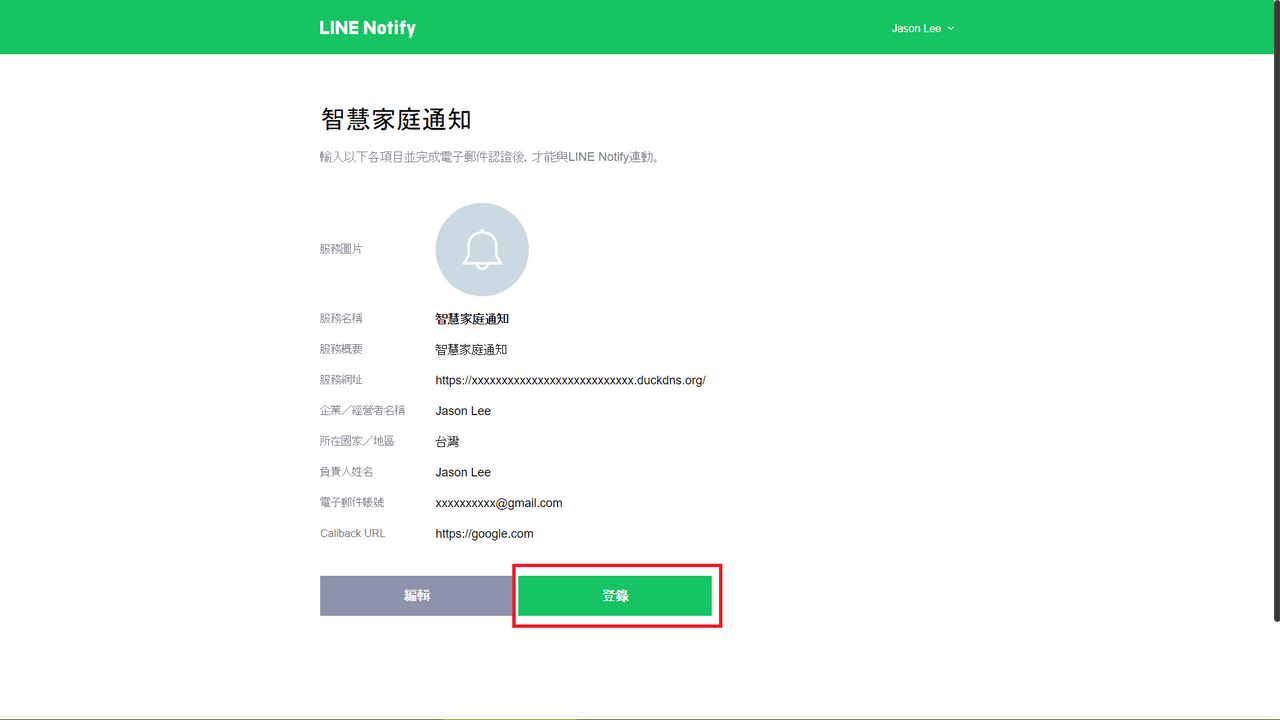Open the Jason Lee account dropdown

[923, 28]
